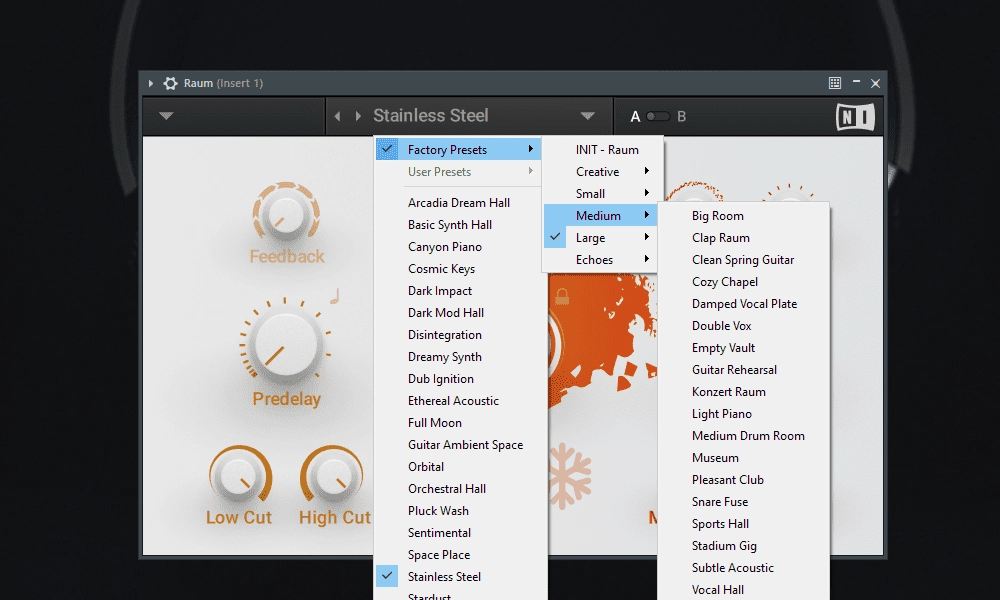Viewport: 1000px width, 600px height.
Task: Open the detached window grid icon
Action: coord(835,83)
